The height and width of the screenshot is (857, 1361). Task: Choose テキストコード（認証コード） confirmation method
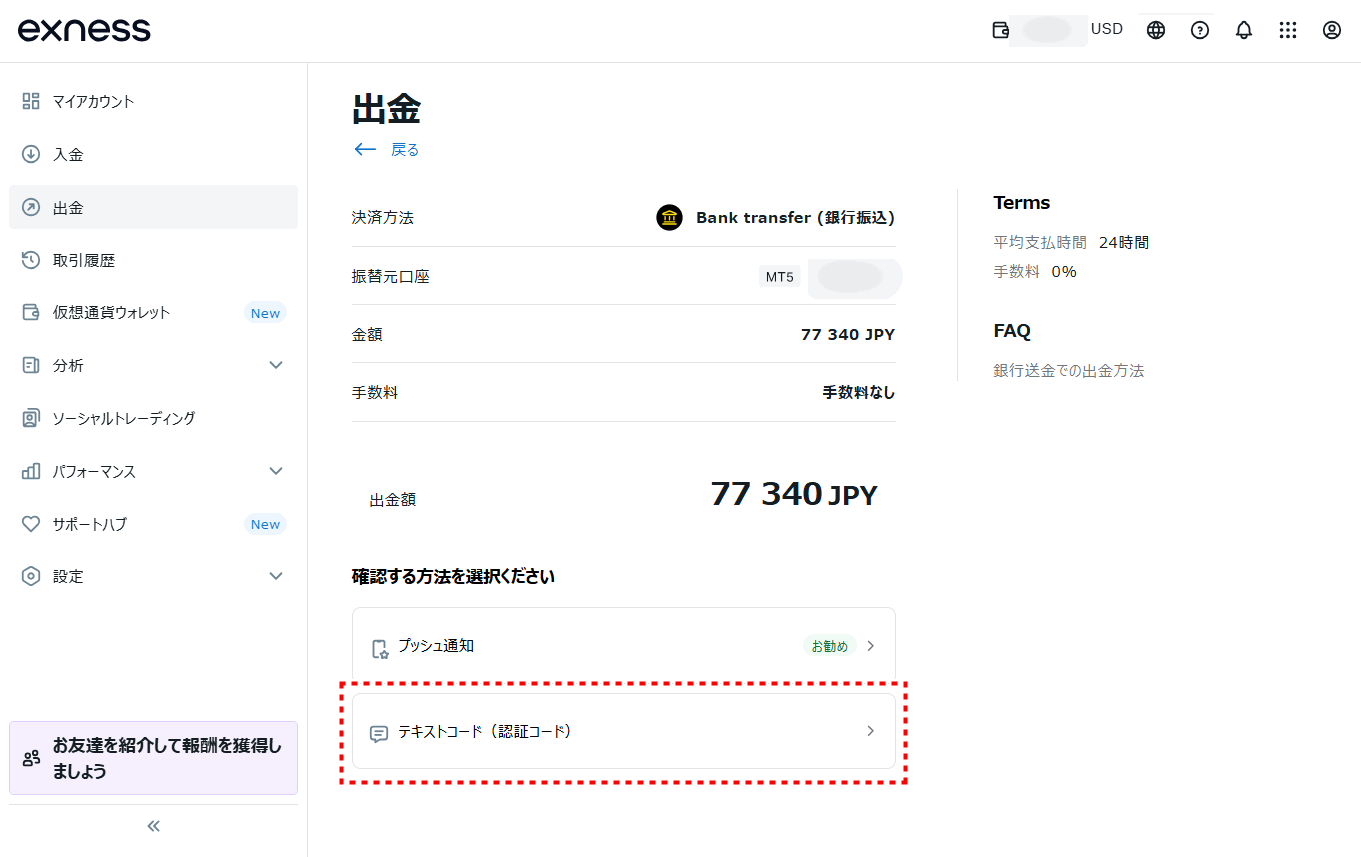coord(624,731)
